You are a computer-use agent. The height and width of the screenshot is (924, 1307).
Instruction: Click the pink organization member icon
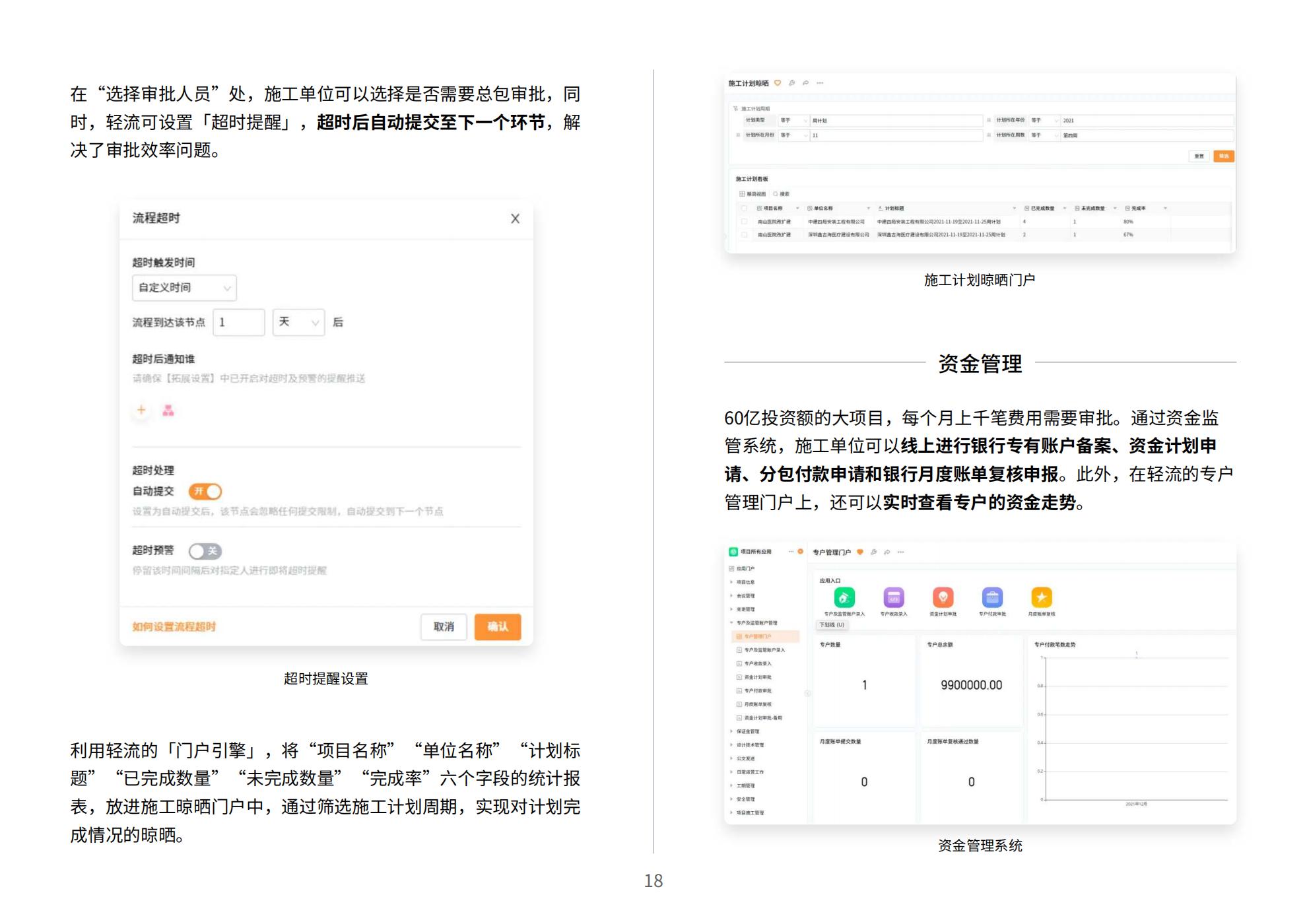[x=168, y=411]
